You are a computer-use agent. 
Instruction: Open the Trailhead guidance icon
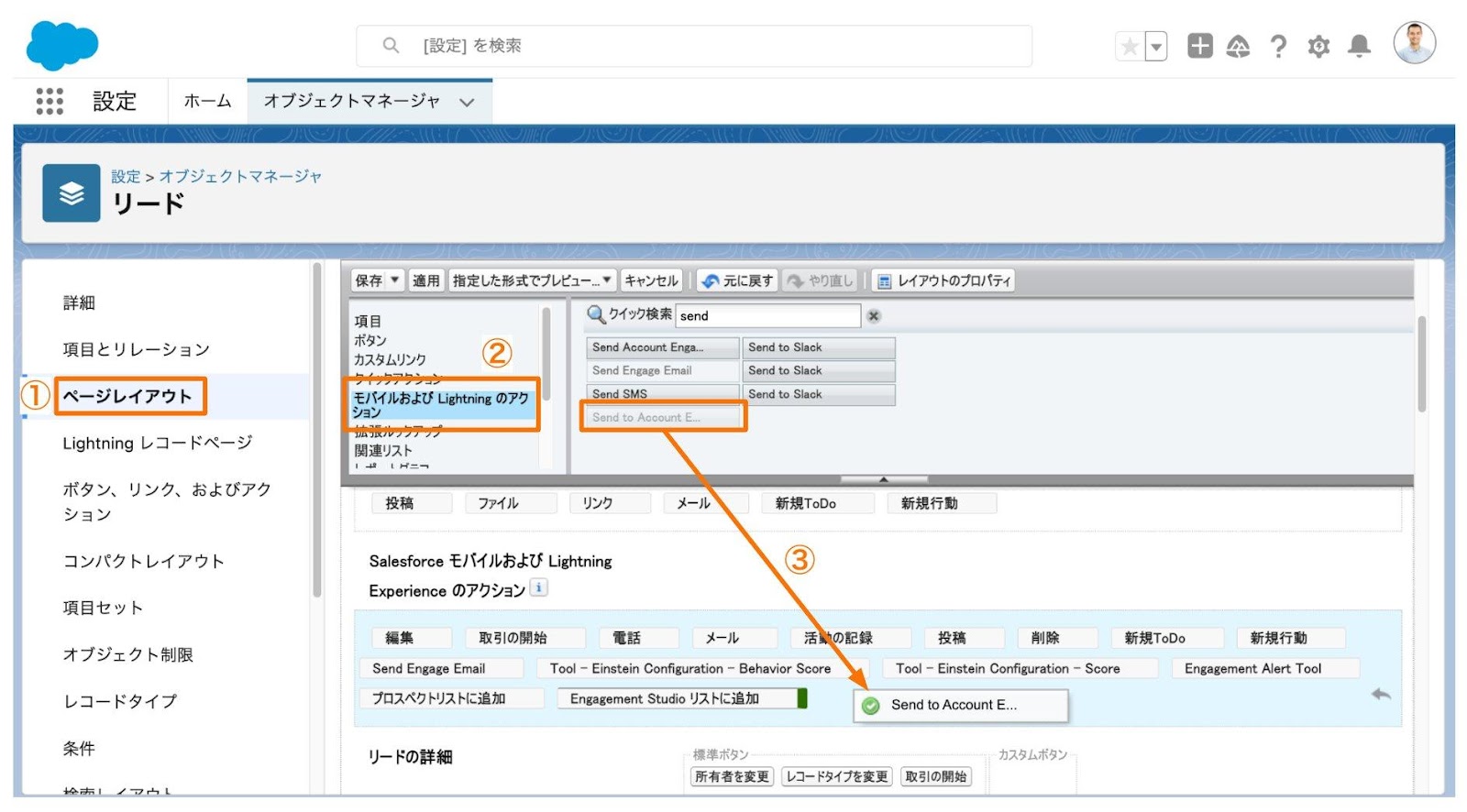tap(1238, 46)
